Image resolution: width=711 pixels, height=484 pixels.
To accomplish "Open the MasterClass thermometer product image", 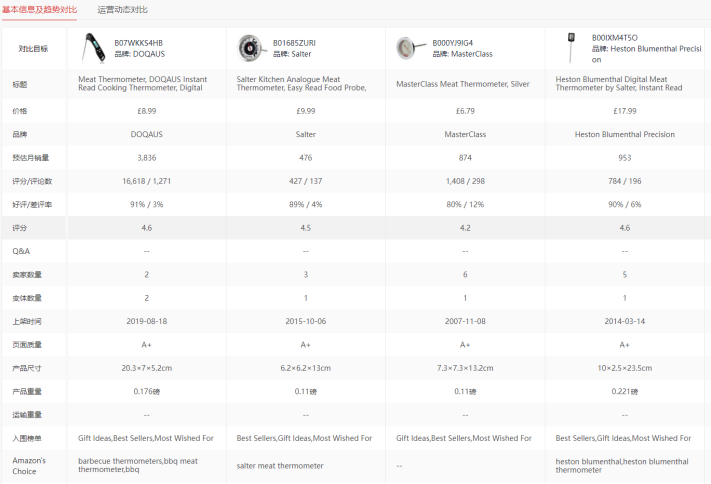I will pyautogui.click(x=410, y=48).
